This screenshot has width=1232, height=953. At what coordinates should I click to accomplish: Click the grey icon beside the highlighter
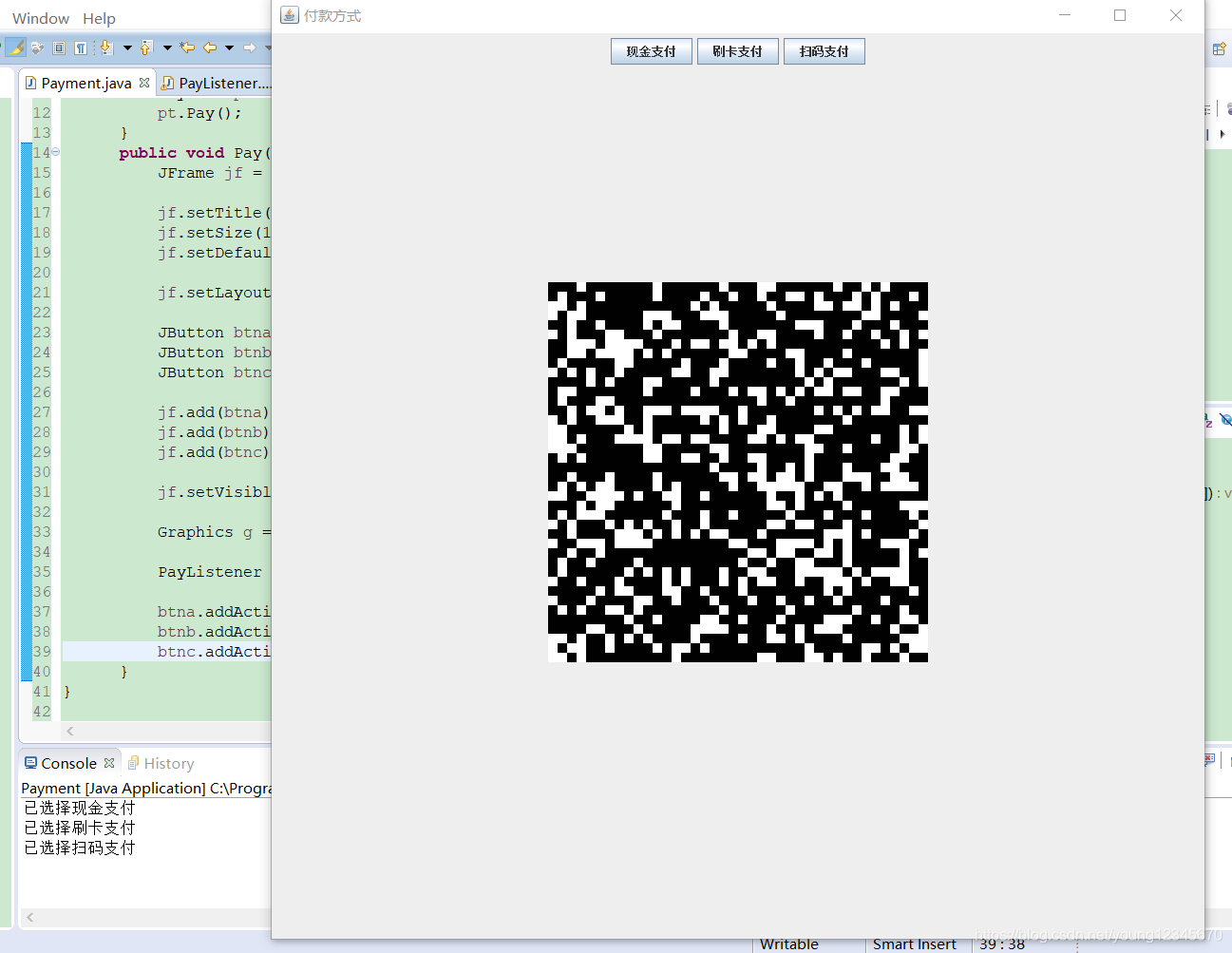tap(37, 48)
